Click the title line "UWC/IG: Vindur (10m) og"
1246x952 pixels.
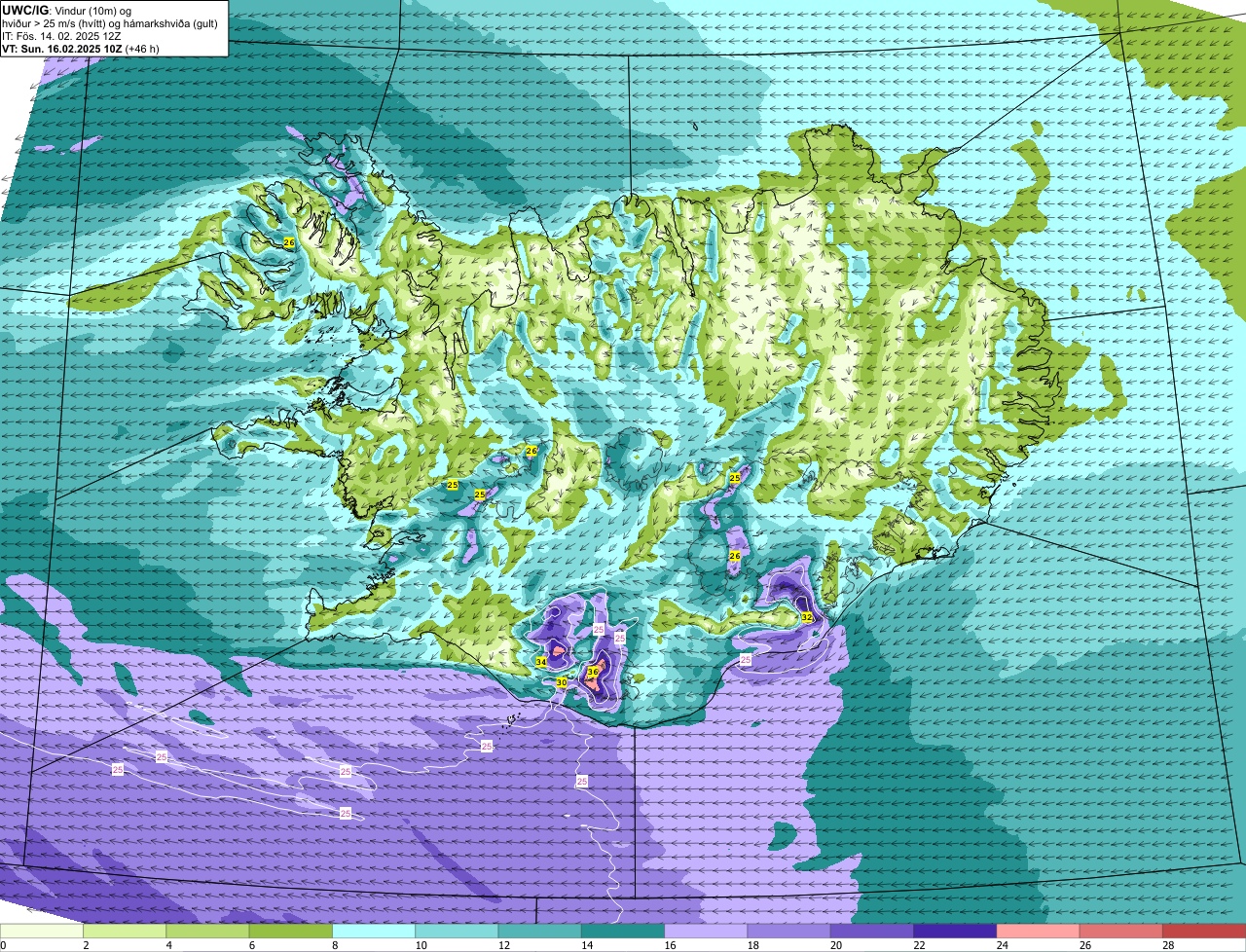point(66,10)
